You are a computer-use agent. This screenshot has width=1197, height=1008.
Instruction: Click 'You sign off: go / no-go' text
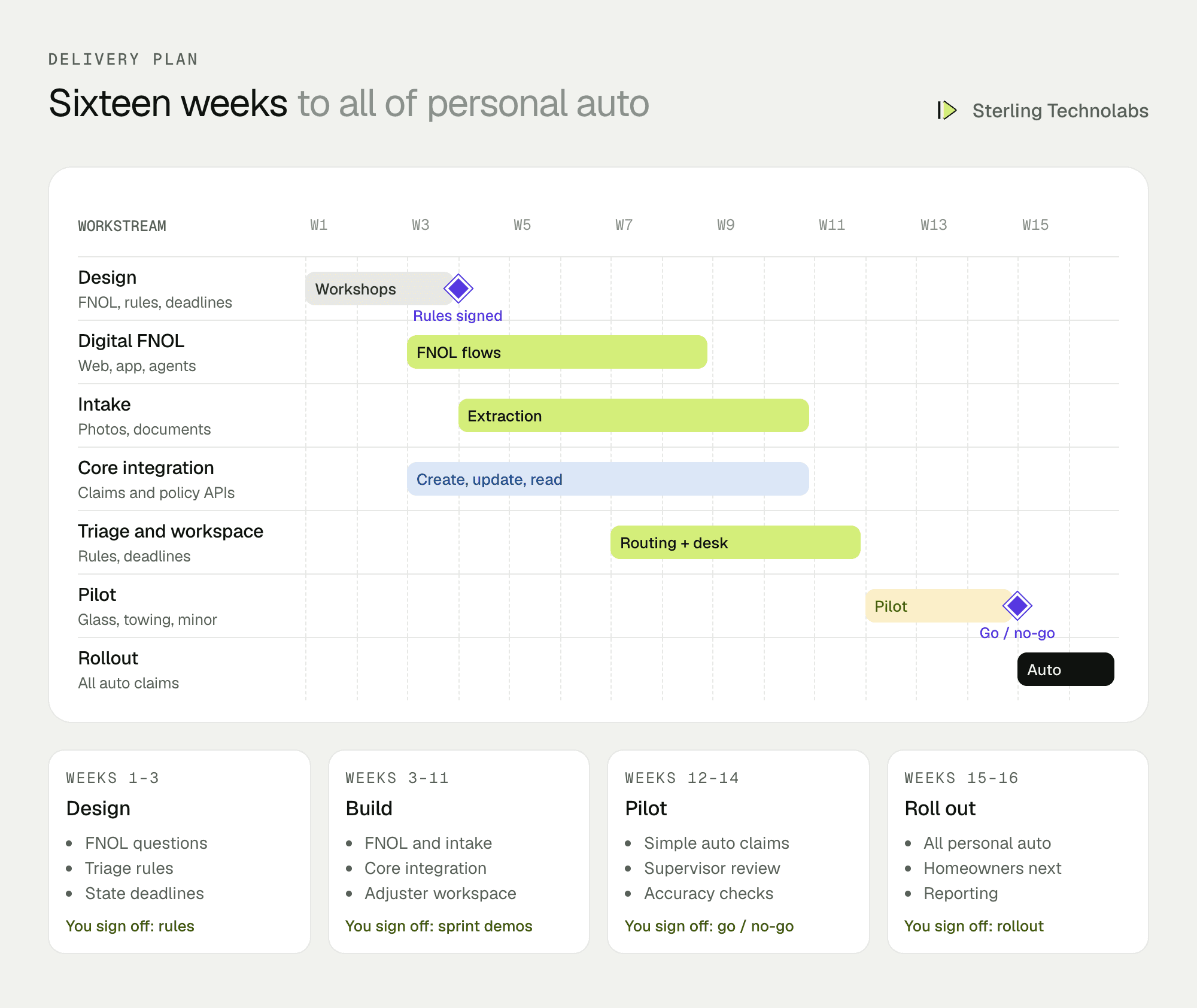709,926
